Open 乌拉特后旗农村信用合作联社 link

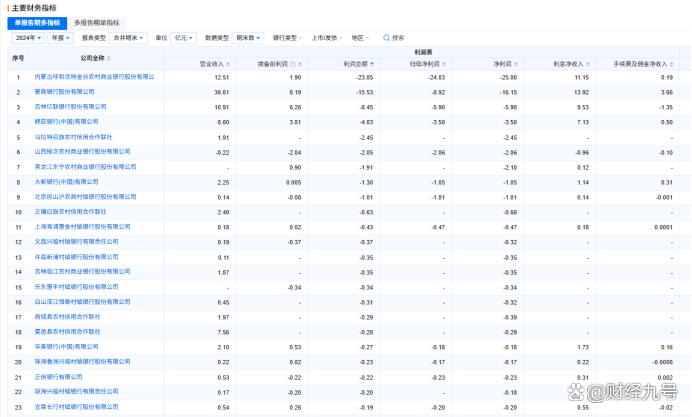(74, 137)
